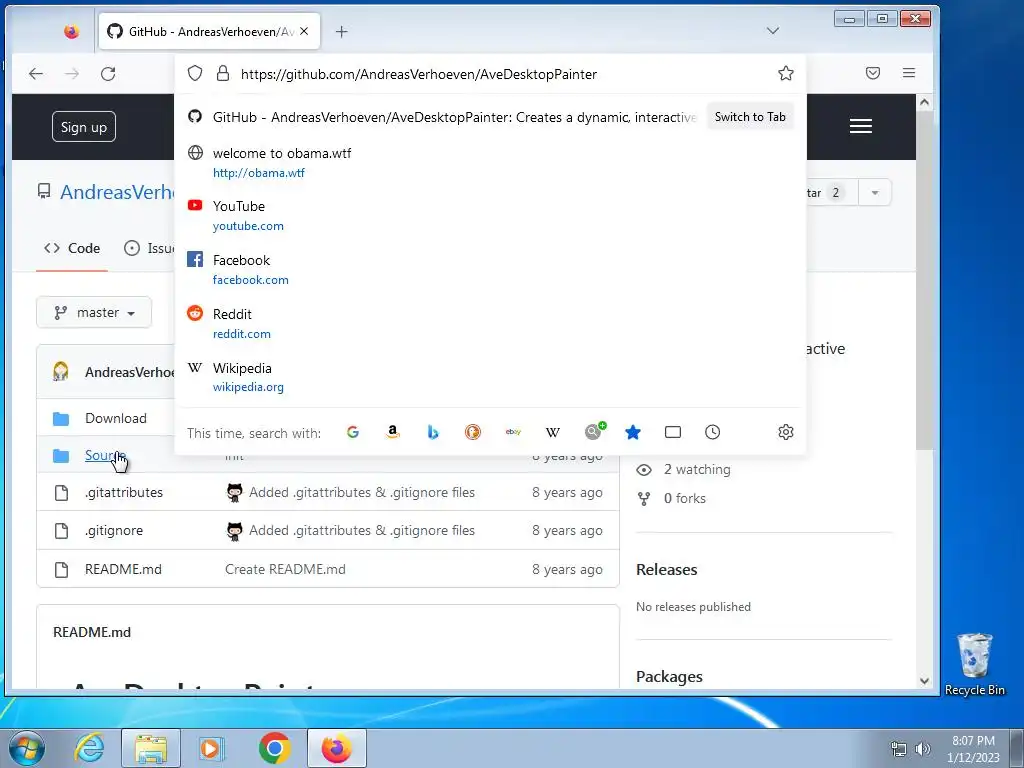This screenshot has width=1024, height=768.
Task: Select the Tabs search shortcut icon
Action: [673, 432]
